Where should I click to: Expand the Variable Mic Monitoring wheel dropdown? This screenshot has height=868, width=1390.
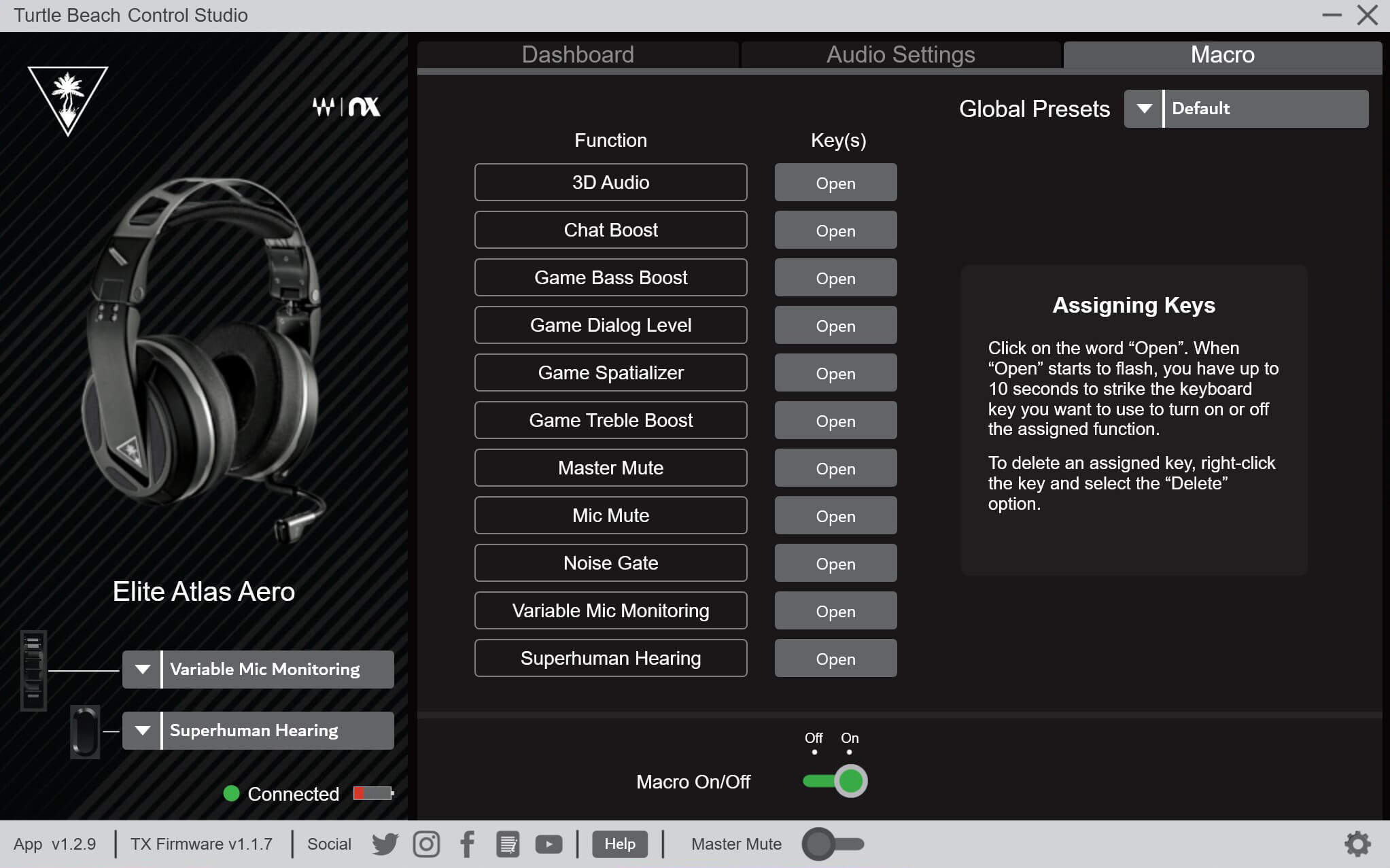click(x=142, y=670)
